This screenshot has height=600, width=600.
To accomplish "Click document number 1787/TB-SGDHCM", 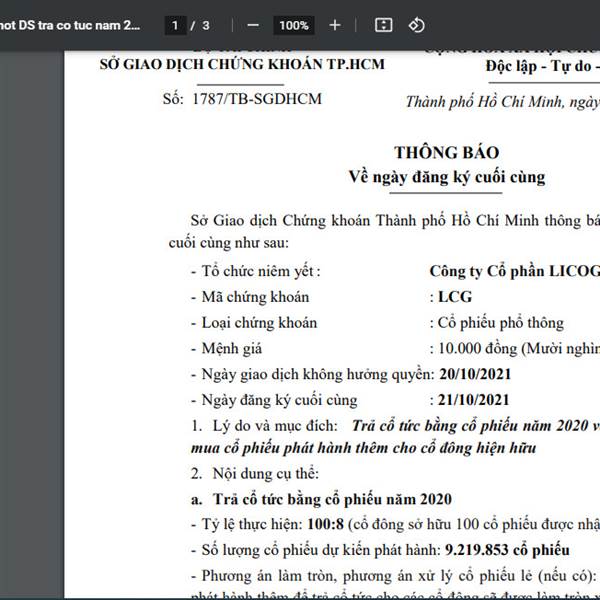I will click(x=257, y=99).
